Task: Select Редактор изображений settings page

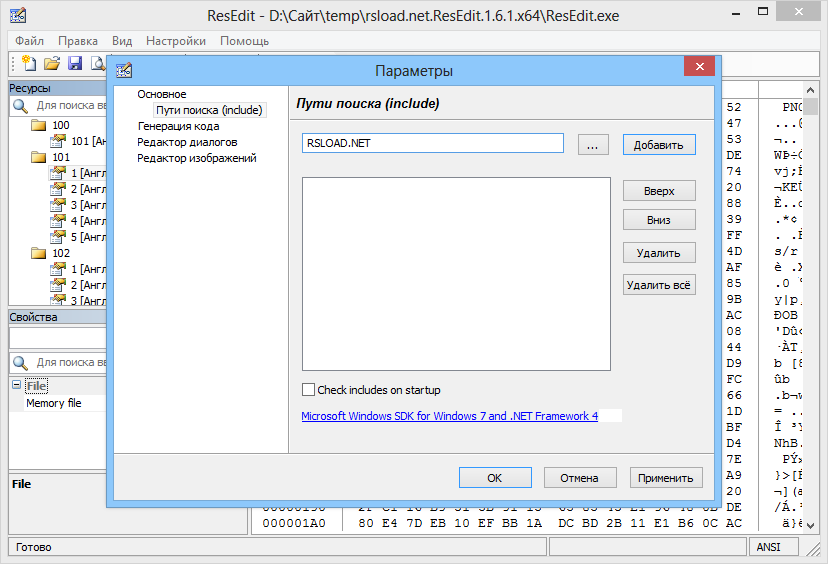Action: 197,158
